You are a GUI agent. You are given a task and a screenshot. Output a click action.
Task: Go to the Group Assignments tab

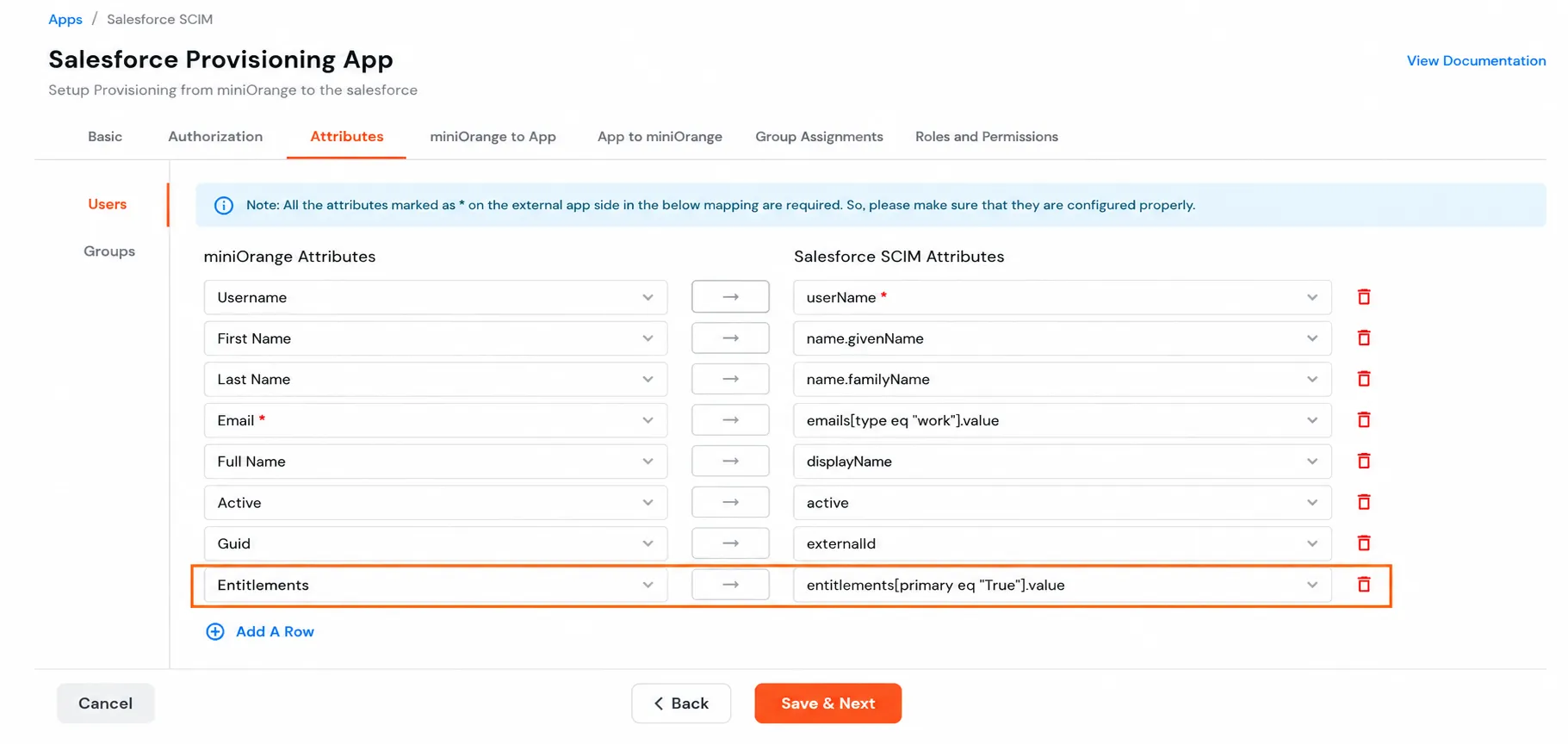tap(819, 137)
